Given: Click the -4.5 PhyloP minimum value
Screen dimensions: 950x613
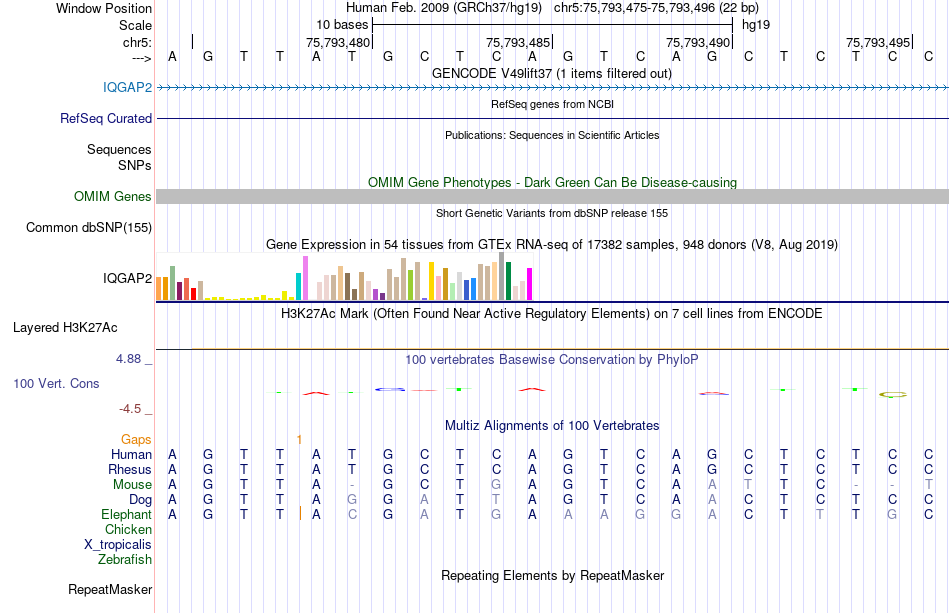Looking at the screenshot, I should pos(130,409).
